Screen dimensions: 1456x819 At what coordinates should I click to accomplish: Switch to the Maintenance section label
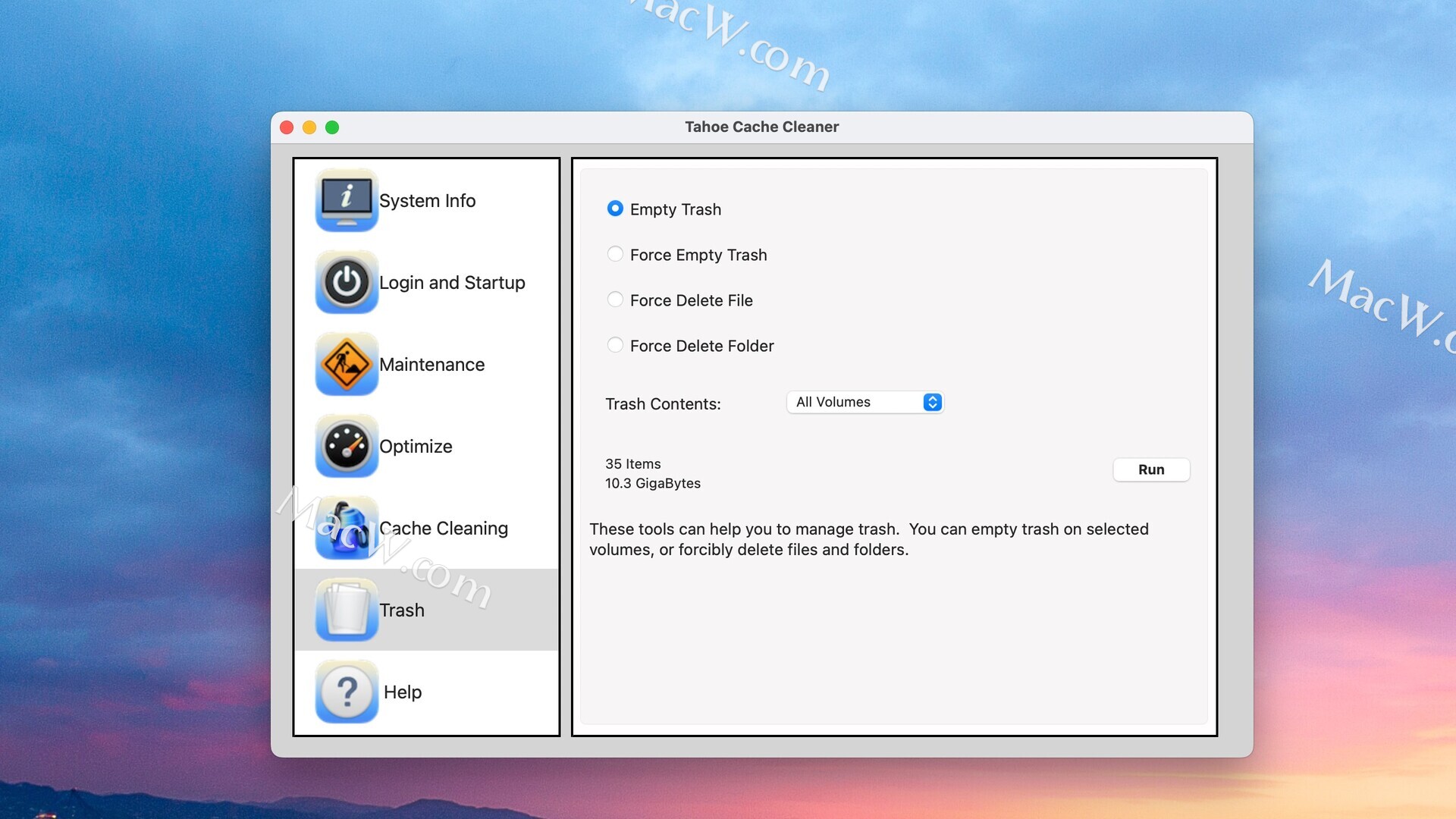[x=431, y=365]
